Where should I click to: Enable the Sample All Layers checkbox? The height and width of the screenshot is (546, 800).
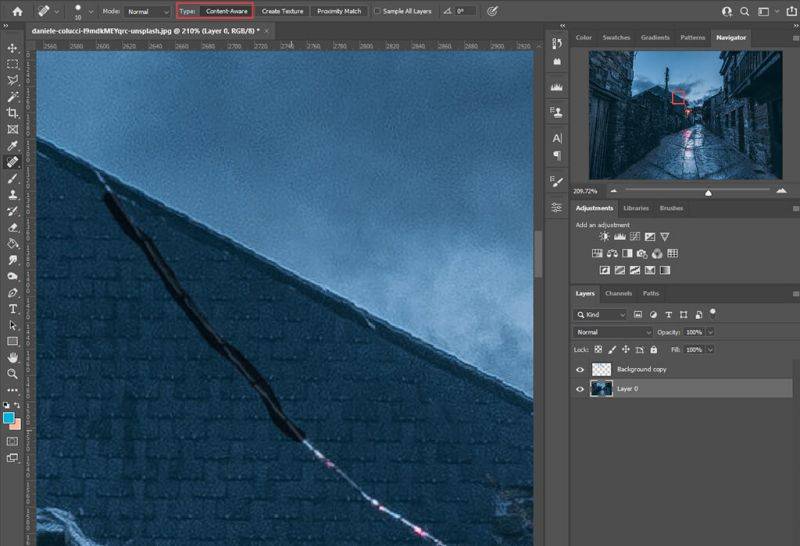(x=377, y=11)
